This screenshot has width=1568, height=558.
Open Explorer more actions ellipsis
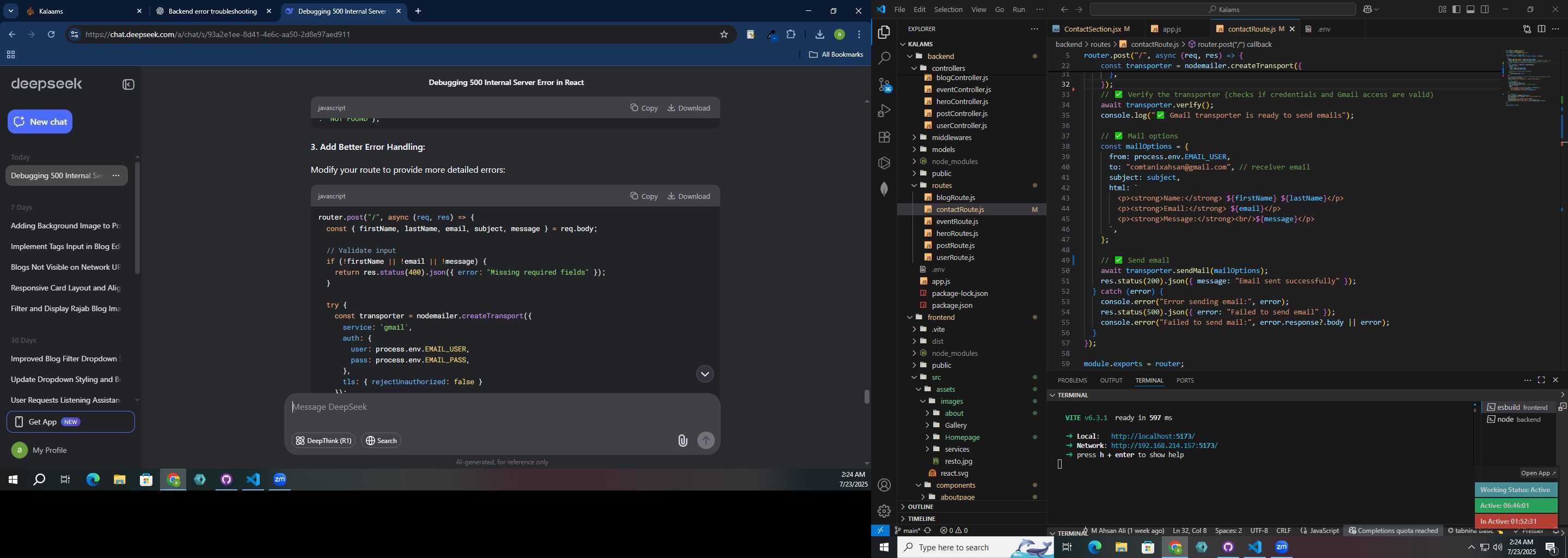pos(1034,29)
